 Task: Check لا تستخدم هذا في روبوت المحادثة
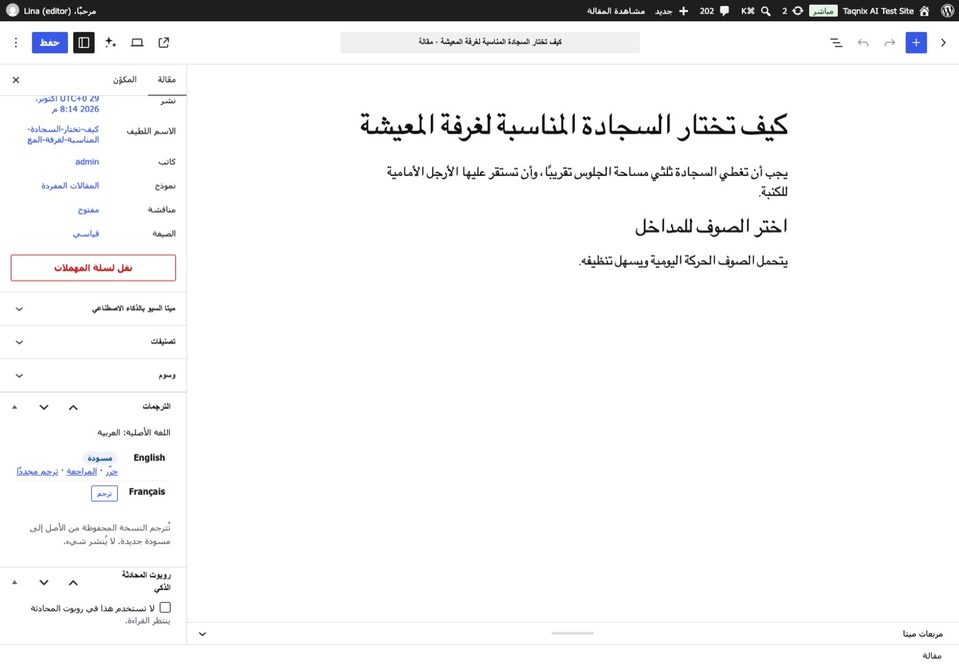point(165,607)
